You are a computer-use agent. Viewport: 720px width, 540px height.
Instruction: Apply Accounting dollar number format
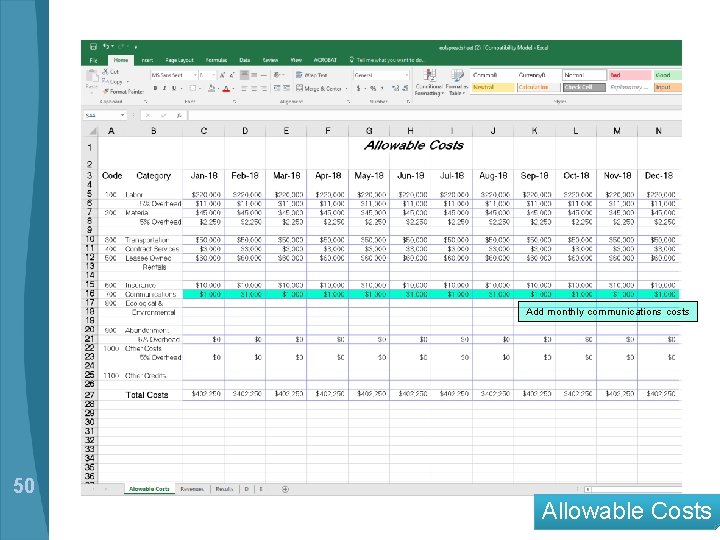pos(358,88)
